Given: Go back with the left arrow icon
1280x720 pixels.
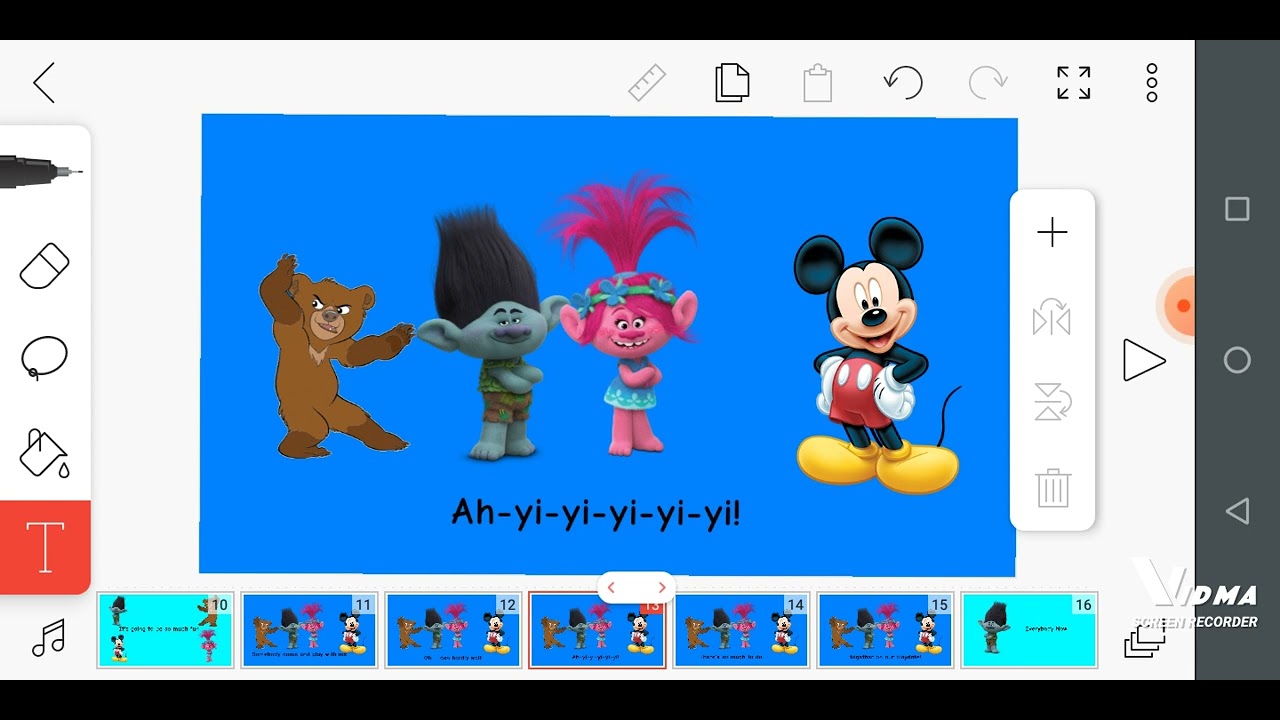Looking at the screenshot, I should (x=44, y=83).
